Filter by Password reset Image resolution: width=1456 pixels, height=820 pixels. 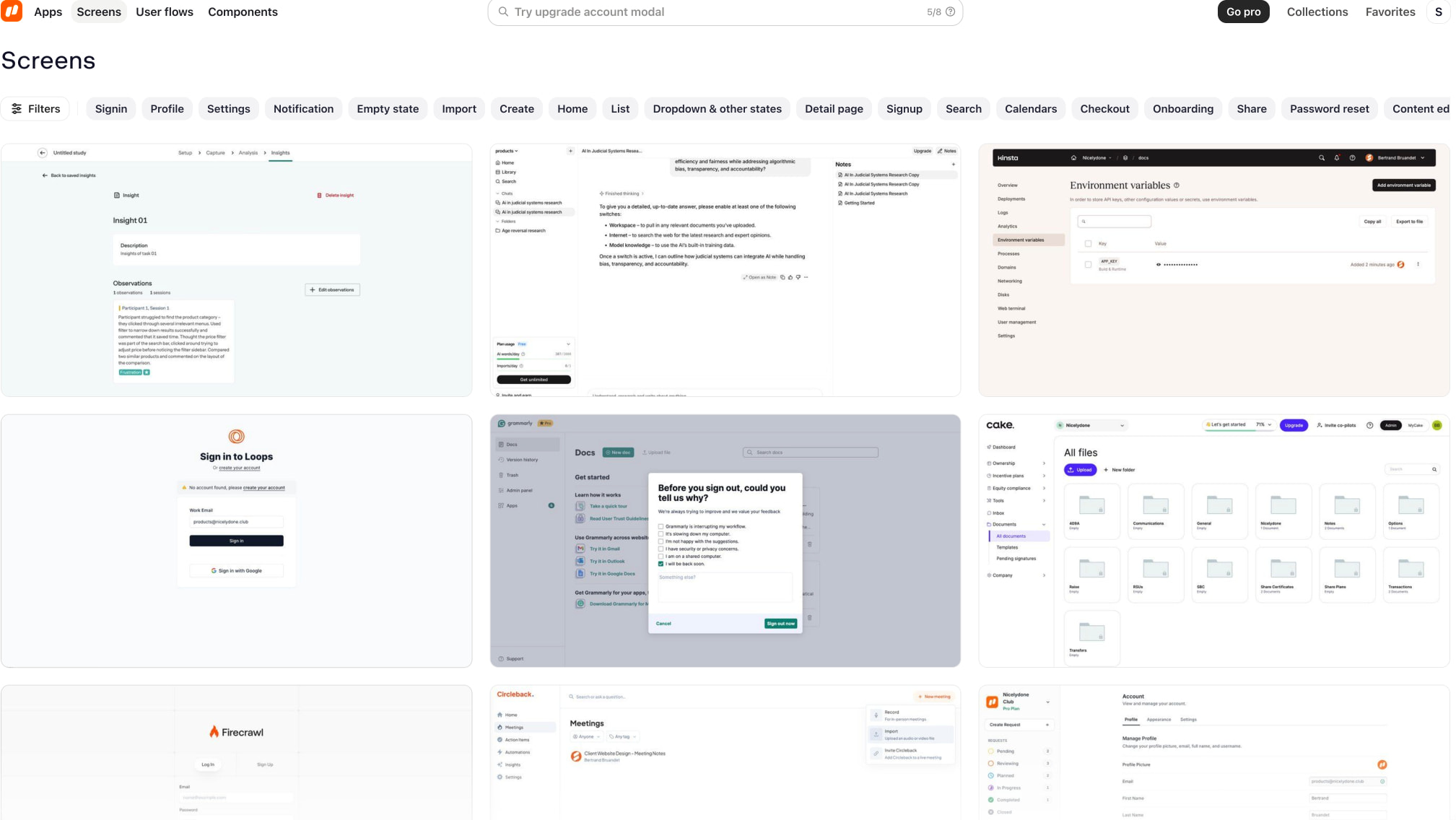coord(1329,108)
